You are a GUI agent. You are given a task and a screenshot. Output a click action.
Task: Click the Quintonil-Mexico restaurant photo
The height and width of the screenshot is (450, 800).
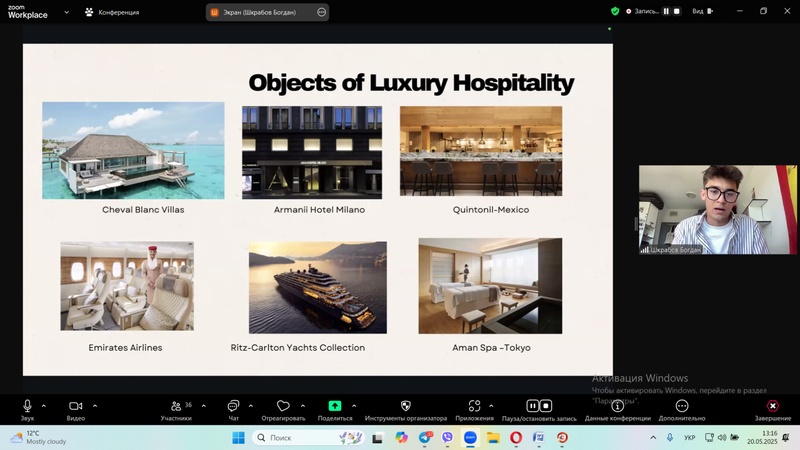point(481,151)
